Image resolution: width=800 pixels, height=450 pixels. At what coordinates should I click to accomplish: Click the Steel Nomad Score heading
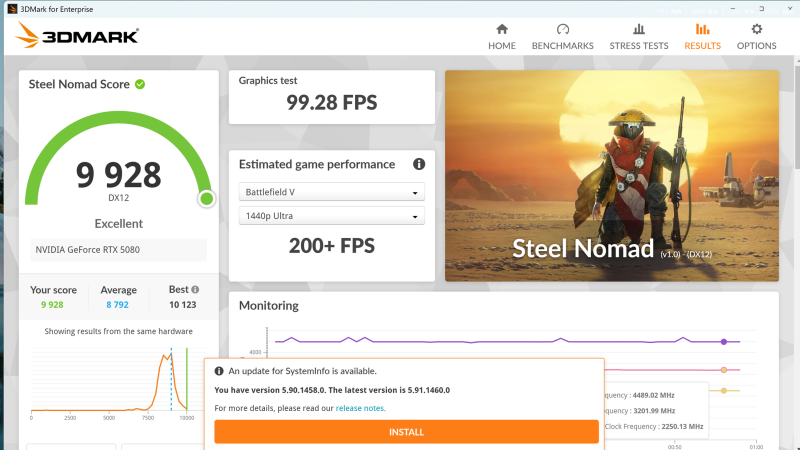[79, 84]
